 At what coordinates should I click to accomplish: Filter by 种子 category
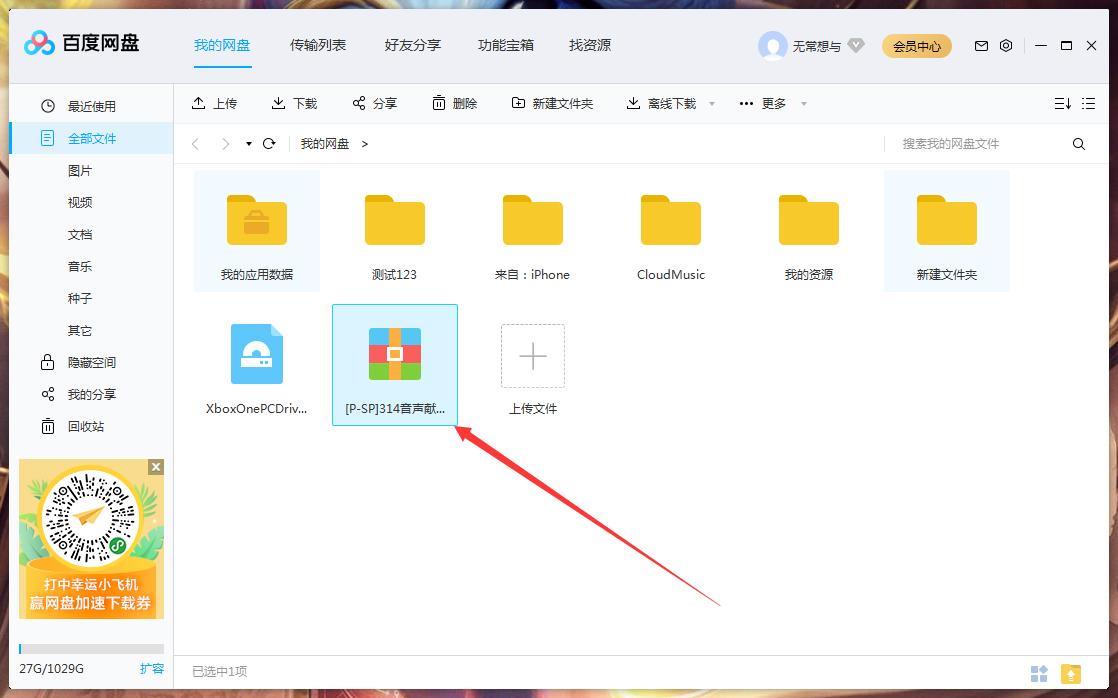(80, 298)
